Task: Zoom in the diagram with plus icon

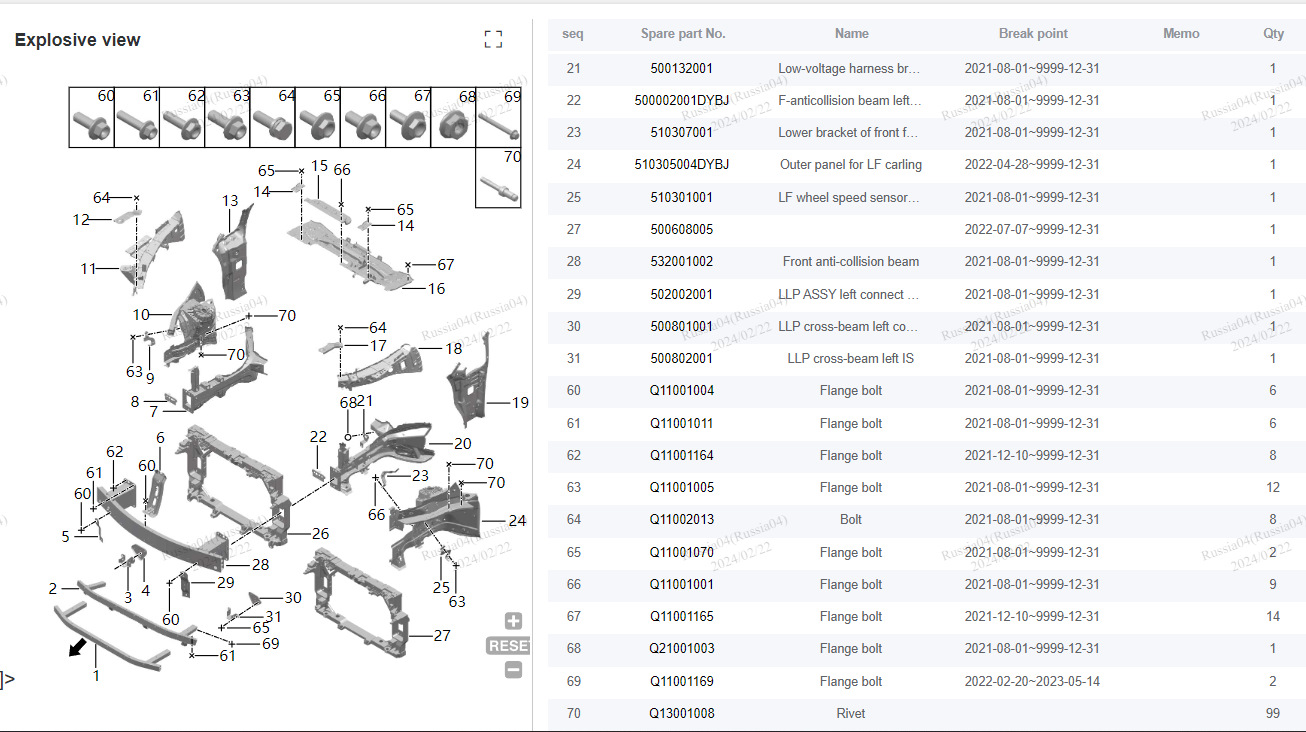Action: (x=513, y=621)
